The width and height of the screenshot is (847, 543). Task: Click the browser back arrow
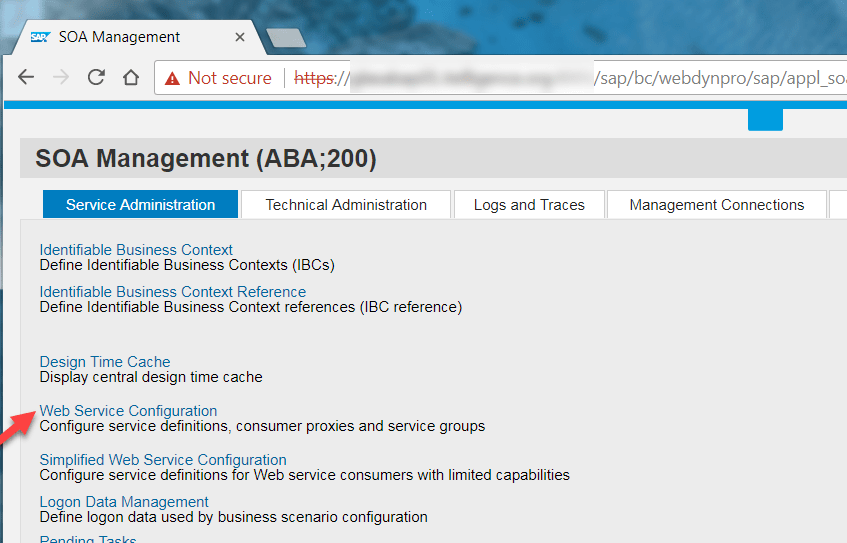coord(26,77)
